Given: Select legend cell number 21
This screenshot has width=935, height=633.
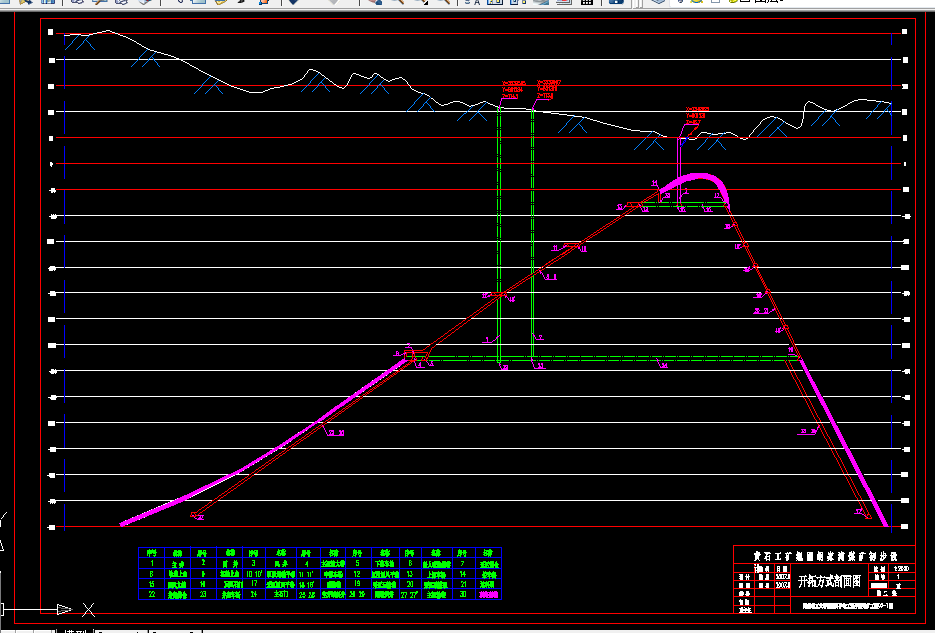Looking at the screenshot, I should point(463,584).
